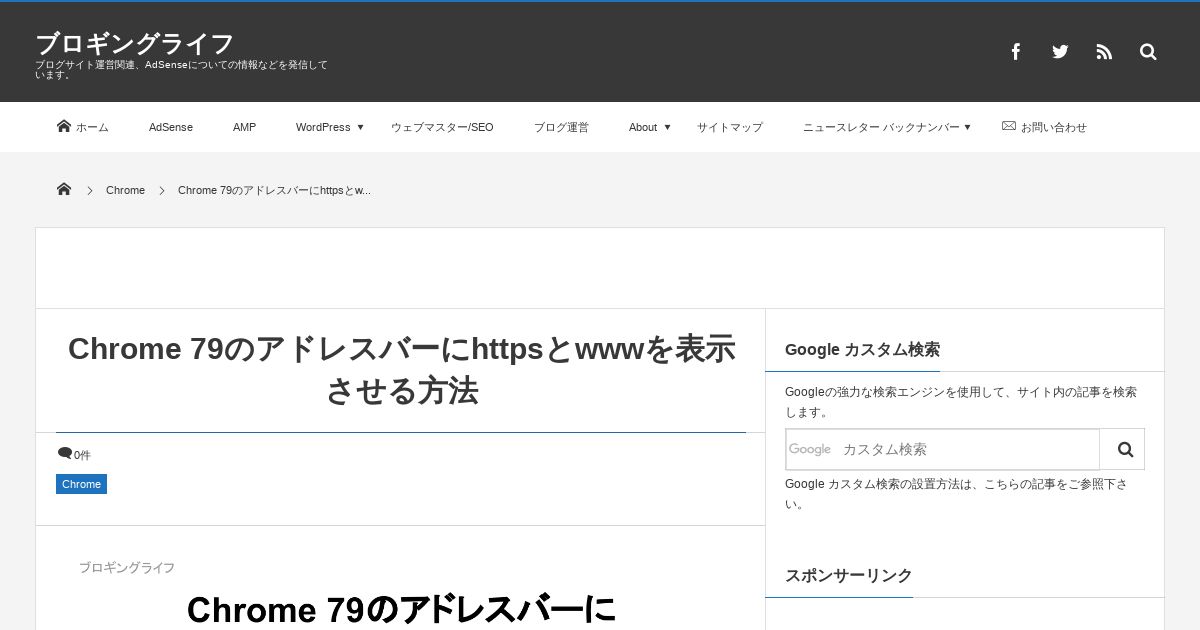Click the home icon beside ホーム in nav
This screenshot has width=1200, height=630.
point(64,126)
